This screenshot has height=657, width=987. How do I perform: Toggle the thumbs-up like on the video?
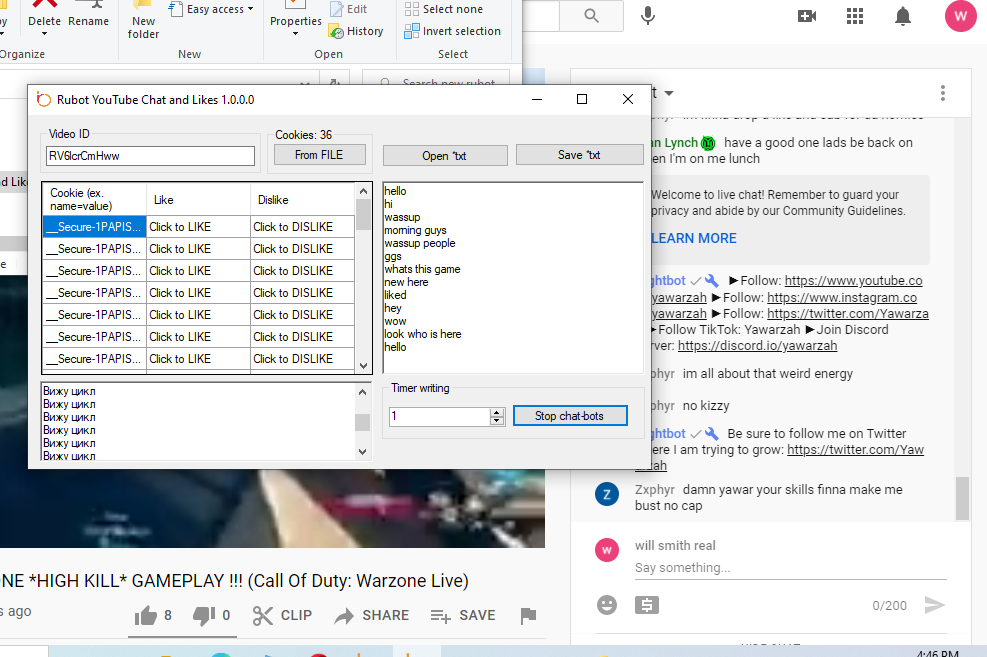click(145, 616)
